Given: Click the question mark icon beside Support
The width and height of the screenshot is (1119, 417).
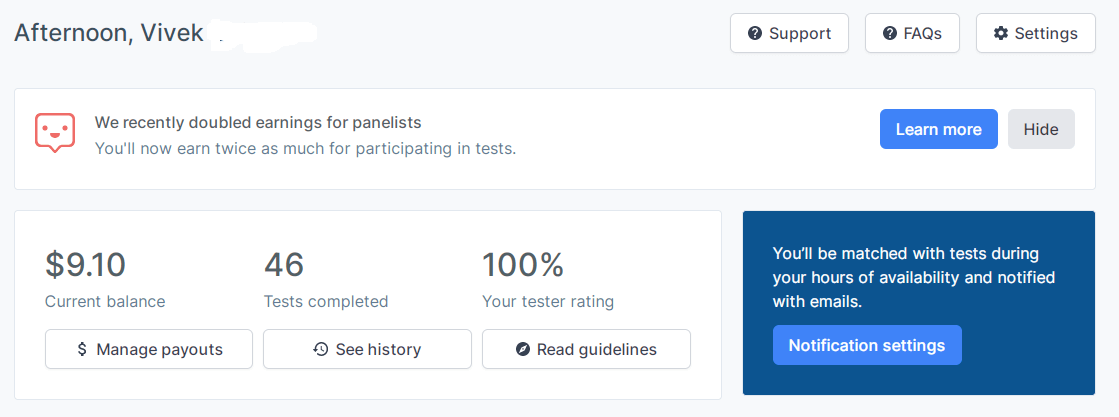Looking at the screenshot, I should [x=755, y=33].
